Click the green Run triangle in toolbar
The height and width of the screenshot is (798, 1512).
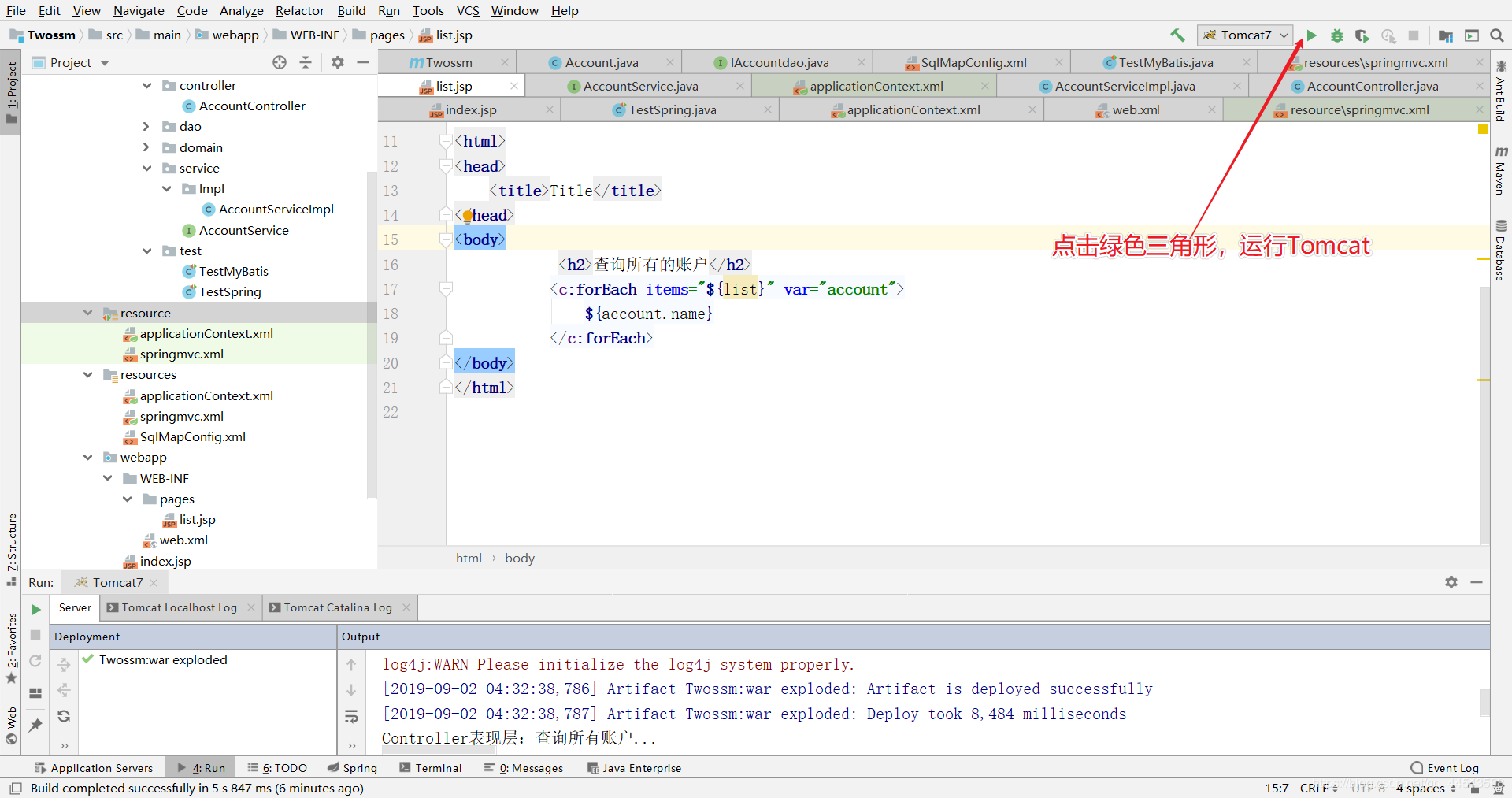[x=1311, y=35]
